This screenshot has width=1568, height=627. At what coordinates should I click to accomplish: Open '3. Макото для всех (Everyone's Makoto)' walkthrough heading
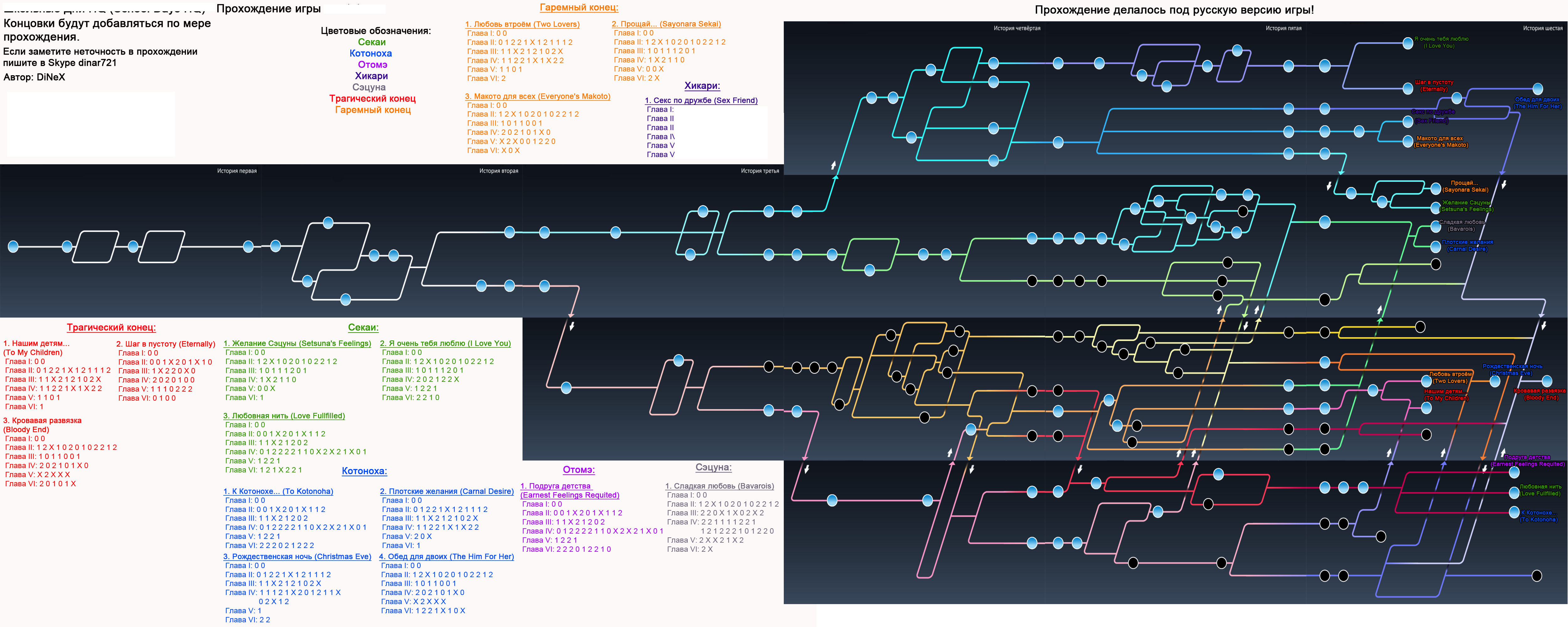(x=538, y=96)
